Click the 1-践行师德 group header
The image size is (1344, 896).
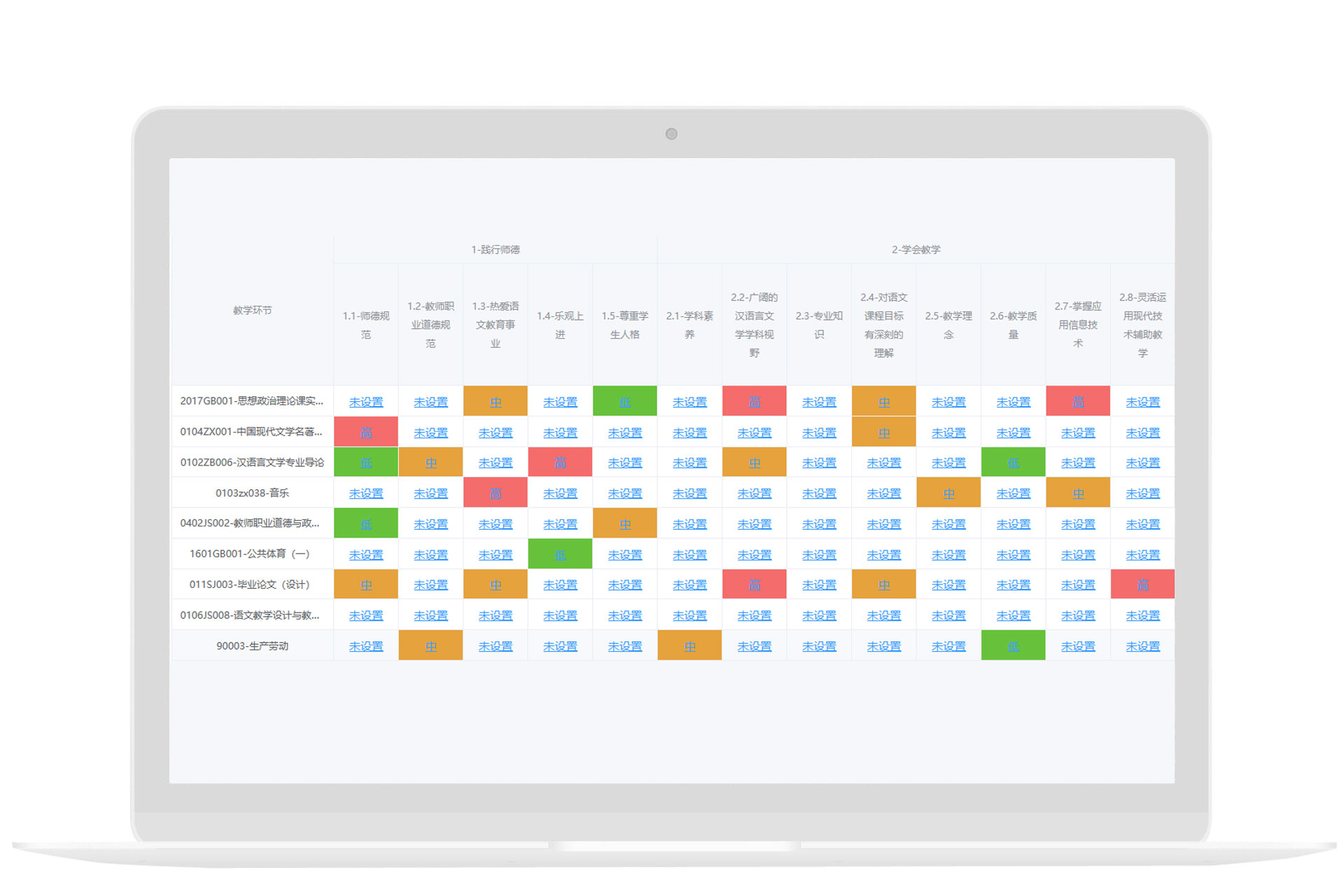(x=495, y=249)
